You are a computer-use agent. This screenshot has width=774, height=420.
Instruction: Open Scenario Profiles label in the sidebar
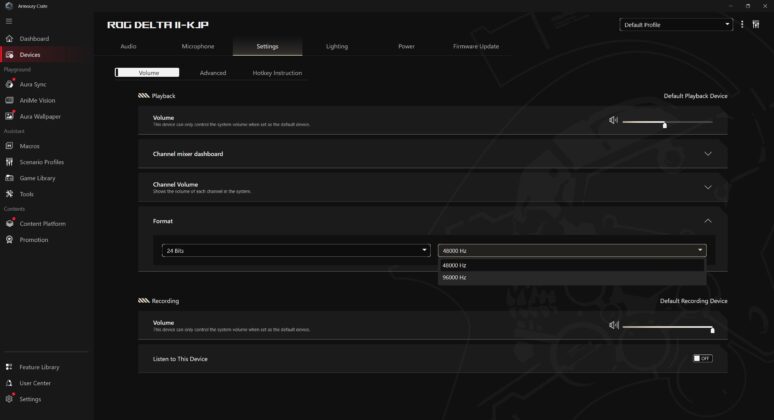(x=41, y=162)
